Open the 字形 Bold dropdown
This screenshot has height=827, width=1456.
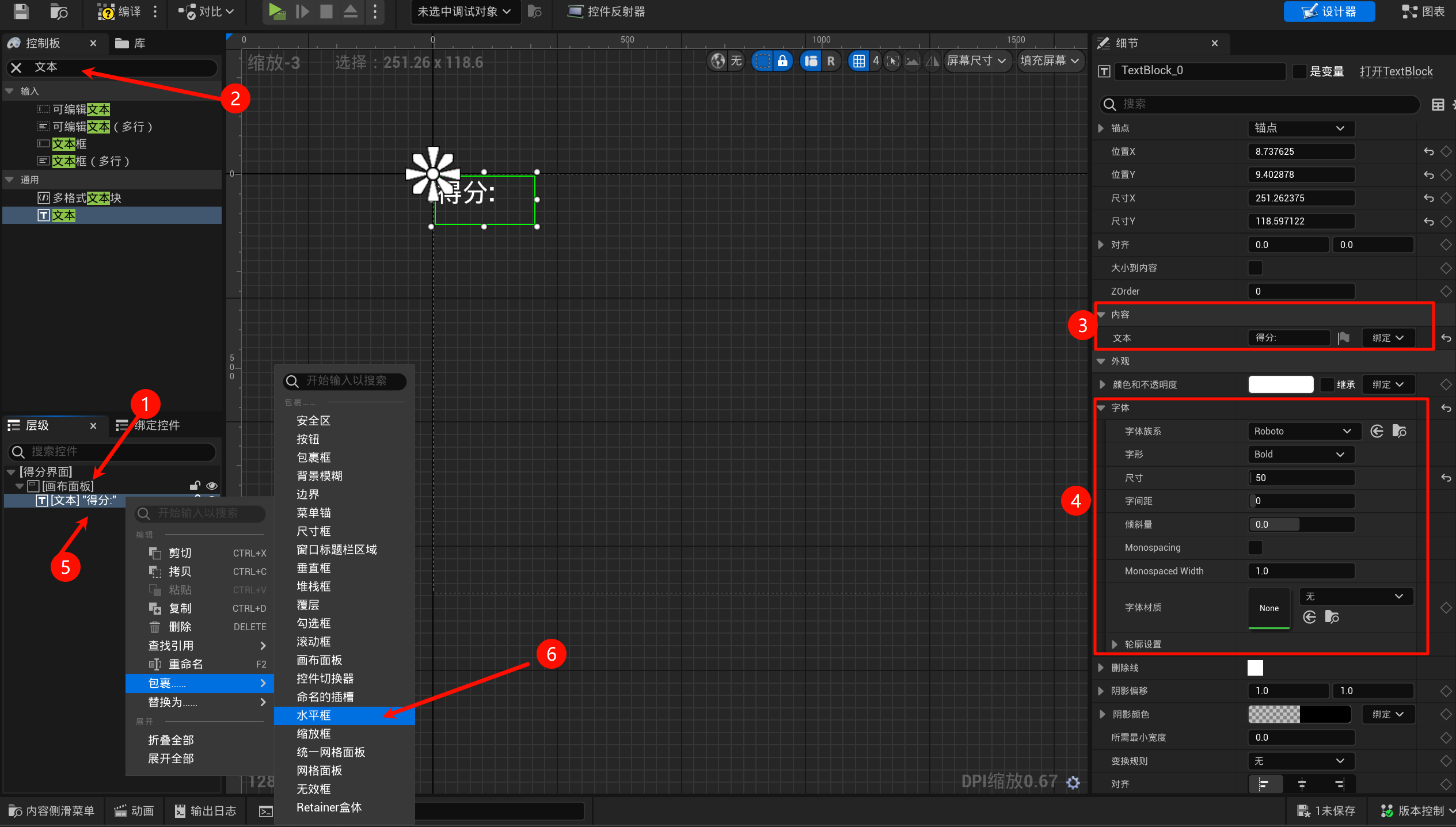tap(1300, 454)
